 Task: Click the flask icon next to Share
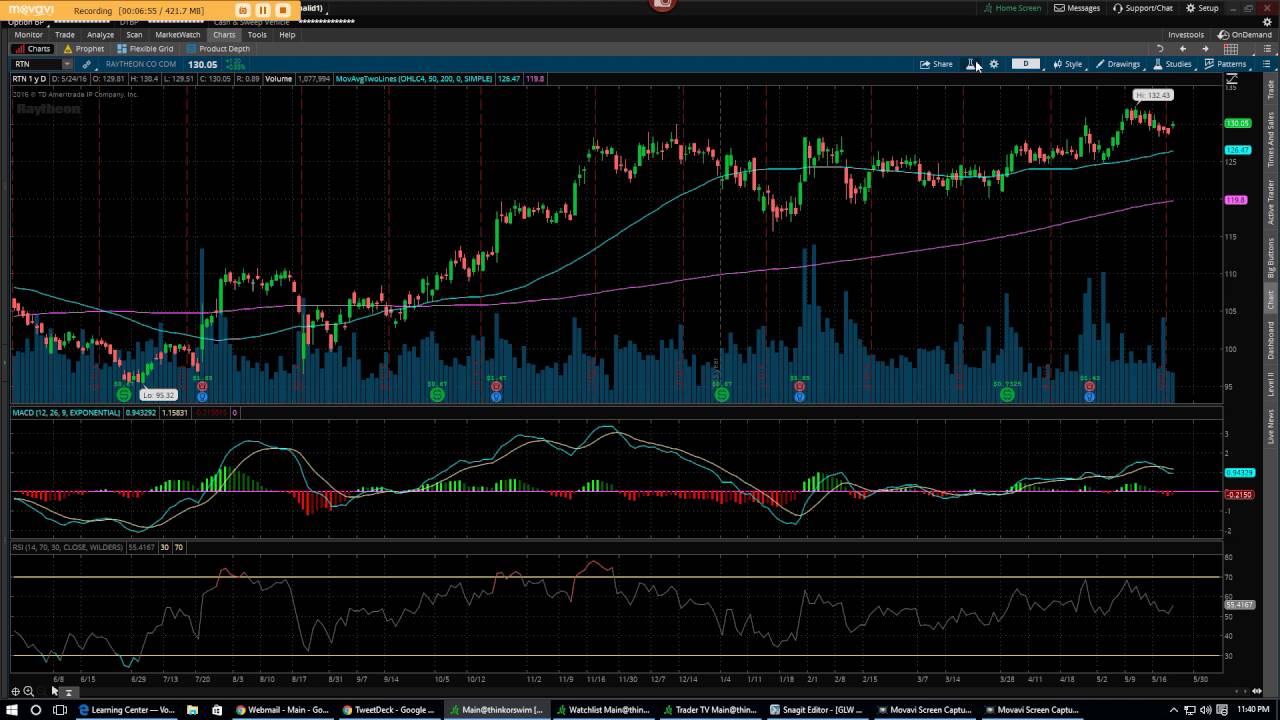(970, 64)
